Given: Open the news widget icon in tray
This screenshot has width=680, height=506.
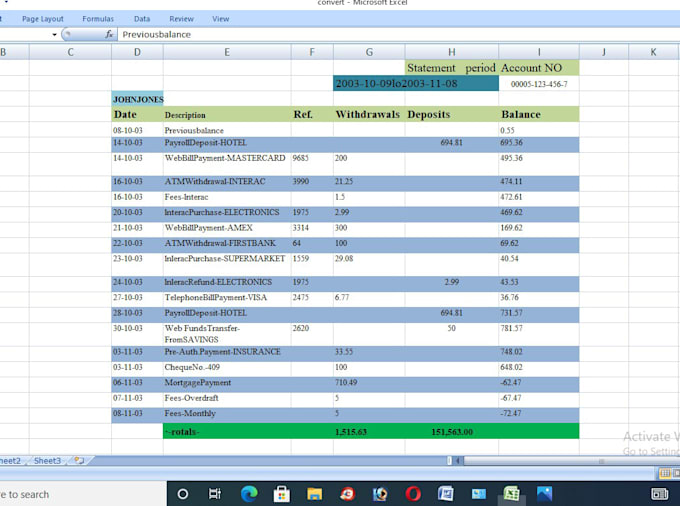Looking at the screenshot, I should click(660, 494).
